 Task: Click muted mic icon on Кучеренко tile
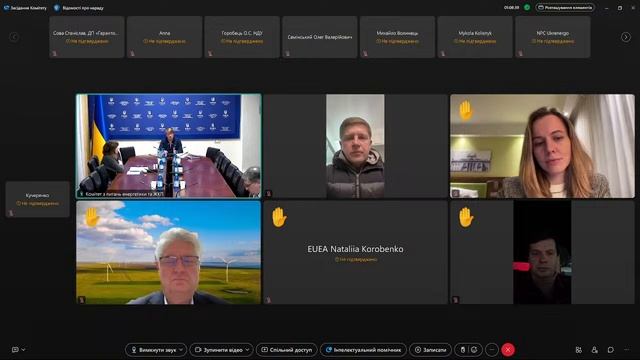tap(11, 213)
